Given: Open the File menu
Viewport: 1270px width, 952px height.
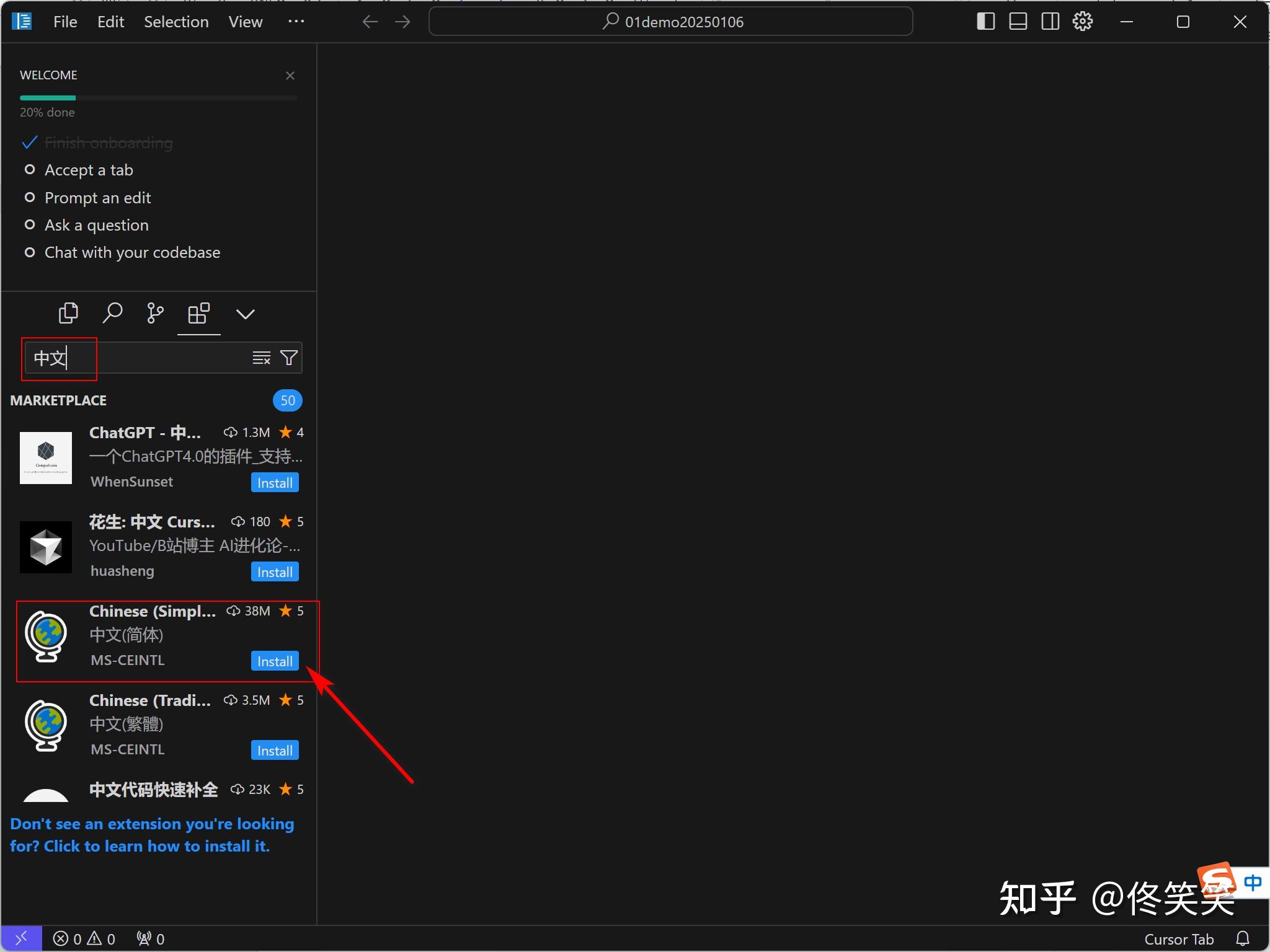Looking at the screenshot, I should click(x=65, y=22).
